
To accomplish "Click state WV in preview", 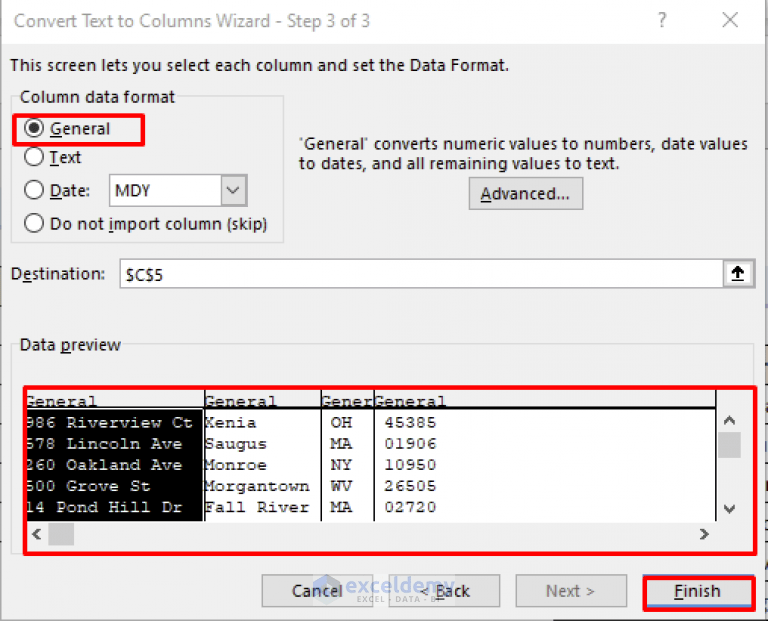I will click(341, 485).
